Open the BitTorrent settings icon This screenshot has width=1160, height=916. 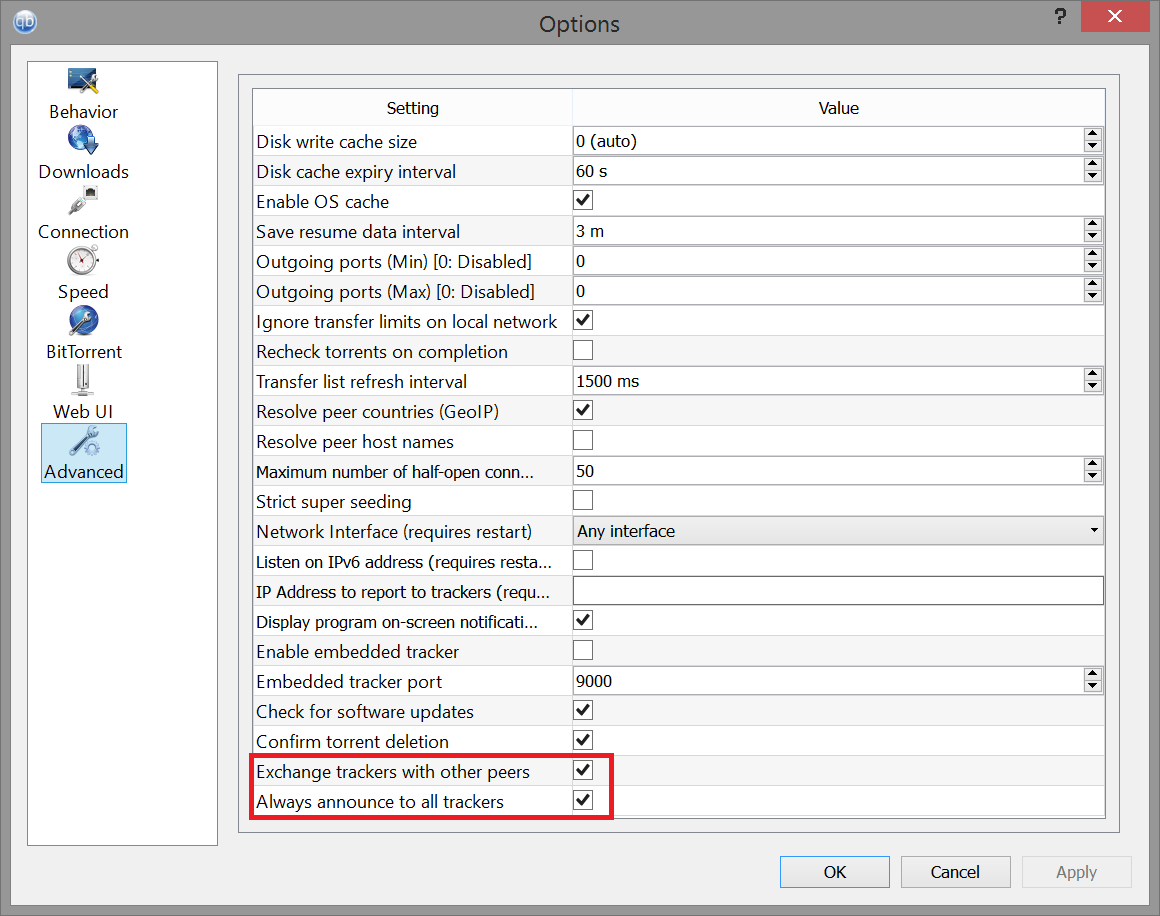[83, 321]
